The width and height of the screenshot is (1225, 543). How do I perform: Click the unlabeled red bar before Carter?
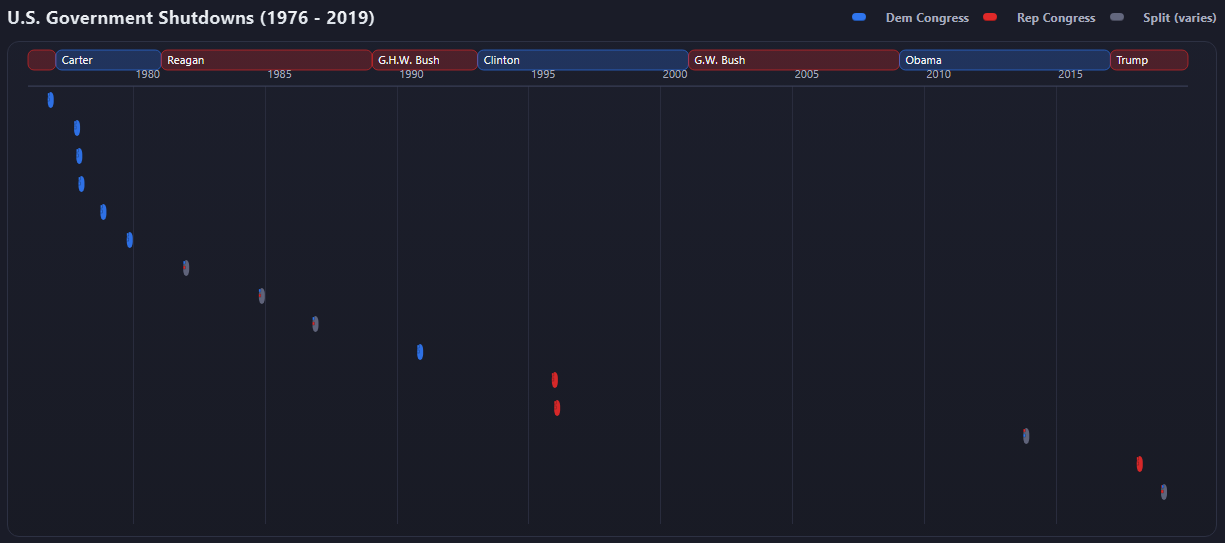[x=42, y=60]
